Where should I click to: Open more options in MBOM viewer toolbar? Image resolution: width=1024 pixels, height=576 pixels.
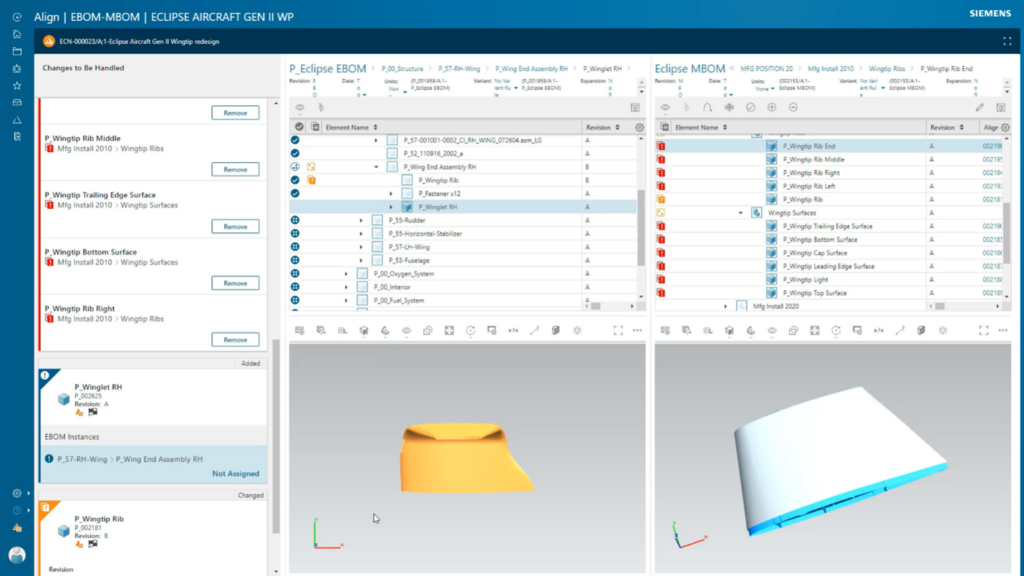[1003, 330]
